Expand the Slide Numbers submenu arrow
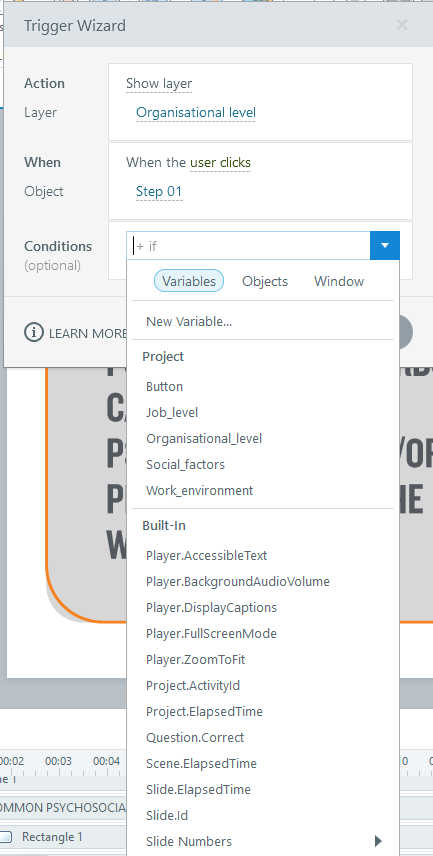 click(378, 841)
